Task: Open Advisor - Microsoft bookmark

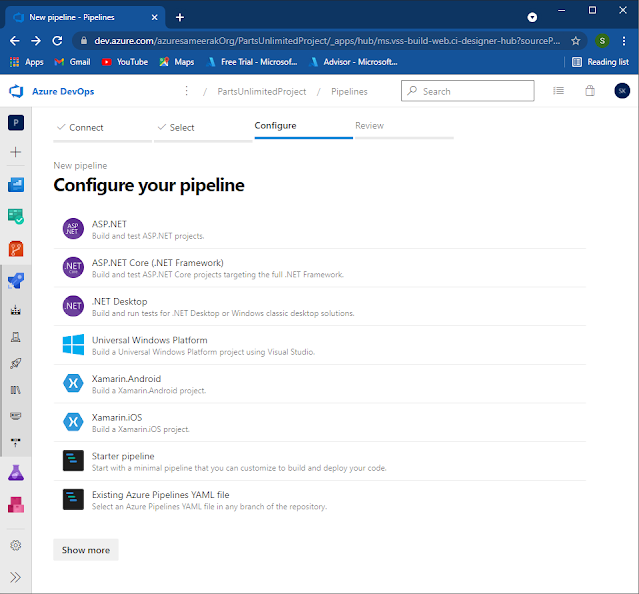Action: pos(353,62)
